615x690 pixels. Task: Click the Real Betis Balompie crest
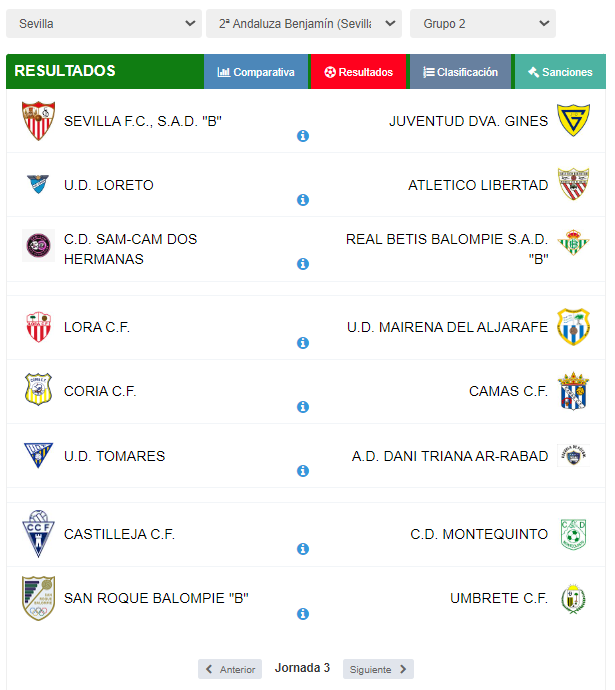click(x=573, y=242)
